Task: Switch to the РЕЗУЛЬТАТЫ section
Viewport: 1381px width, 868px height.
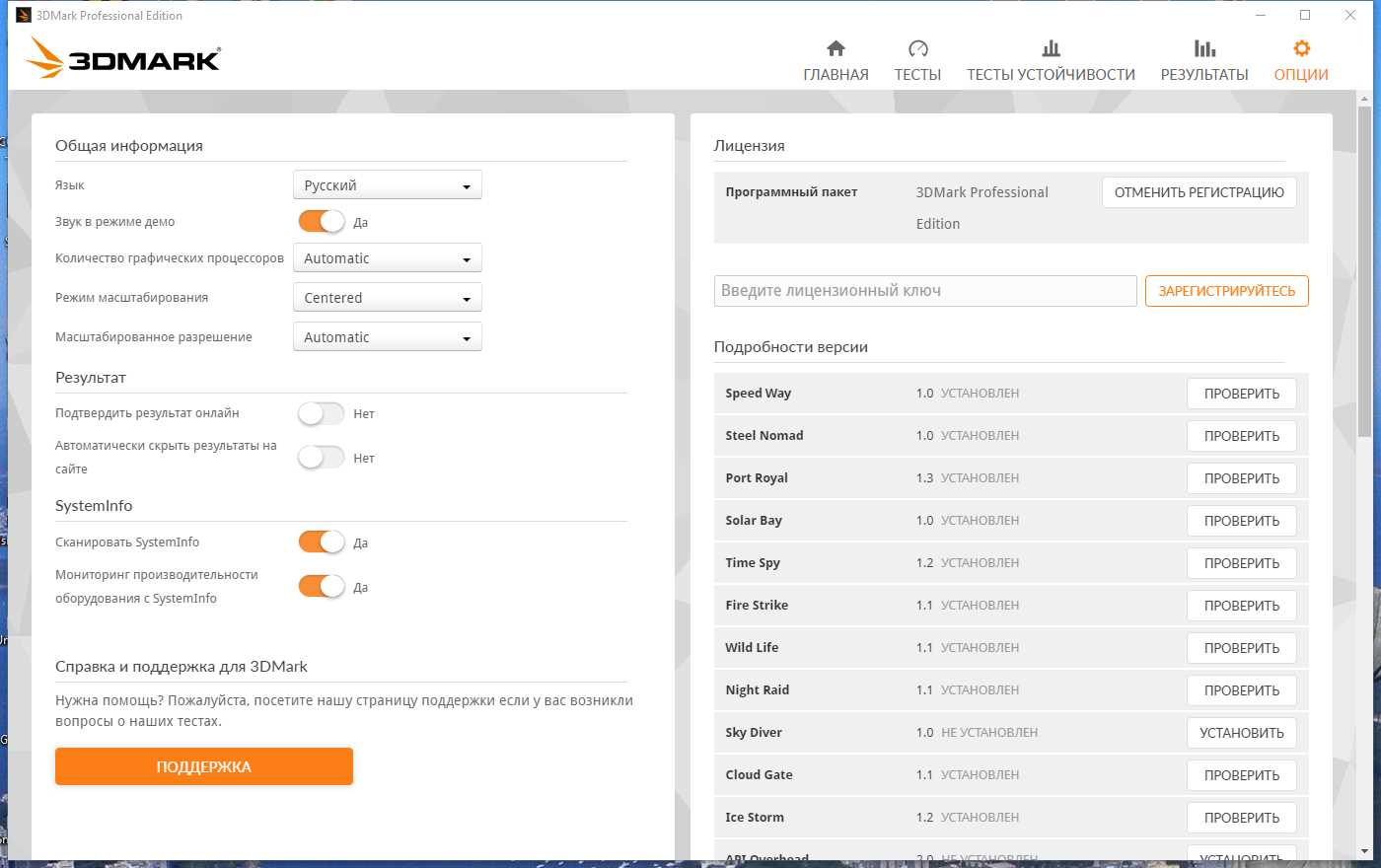Action: (1204, 61)
